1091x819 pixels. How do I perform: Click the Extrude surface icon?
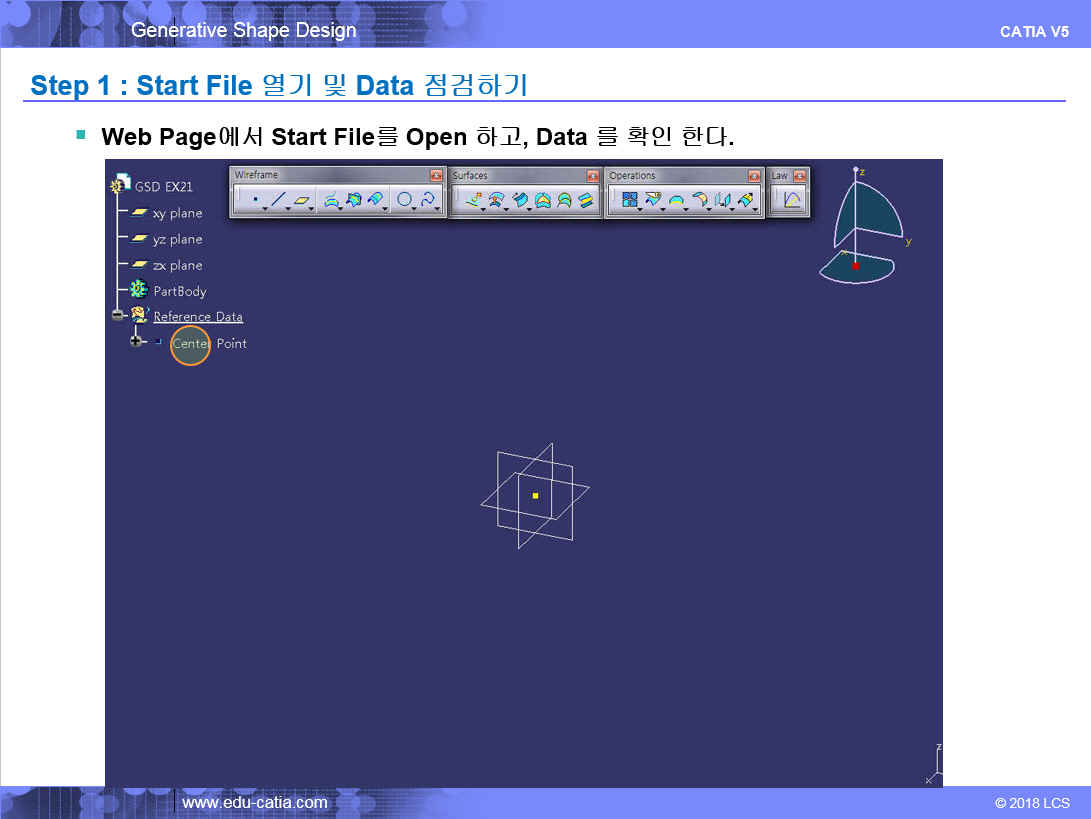coord(473,200)
